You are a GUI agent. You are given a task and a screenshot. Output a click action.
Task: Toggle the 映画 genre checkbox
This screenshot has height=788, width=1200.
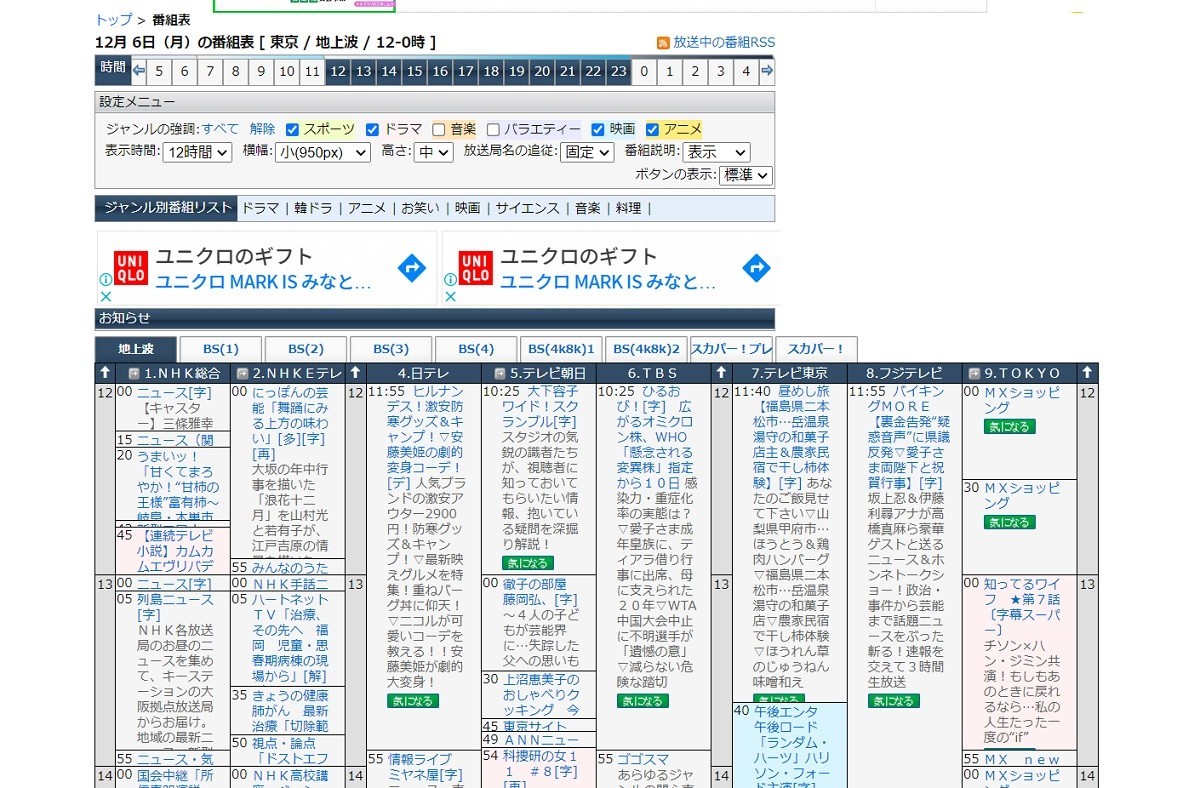point(598,129)
